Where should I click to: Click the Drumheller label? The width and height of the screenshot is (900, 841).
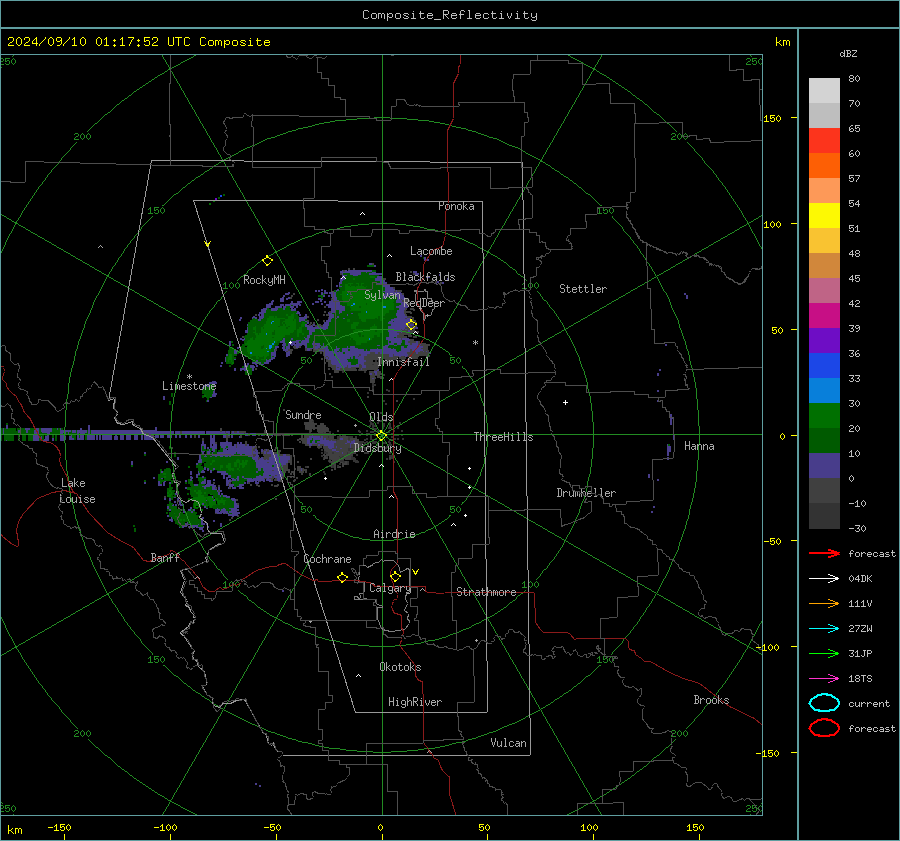586,493
